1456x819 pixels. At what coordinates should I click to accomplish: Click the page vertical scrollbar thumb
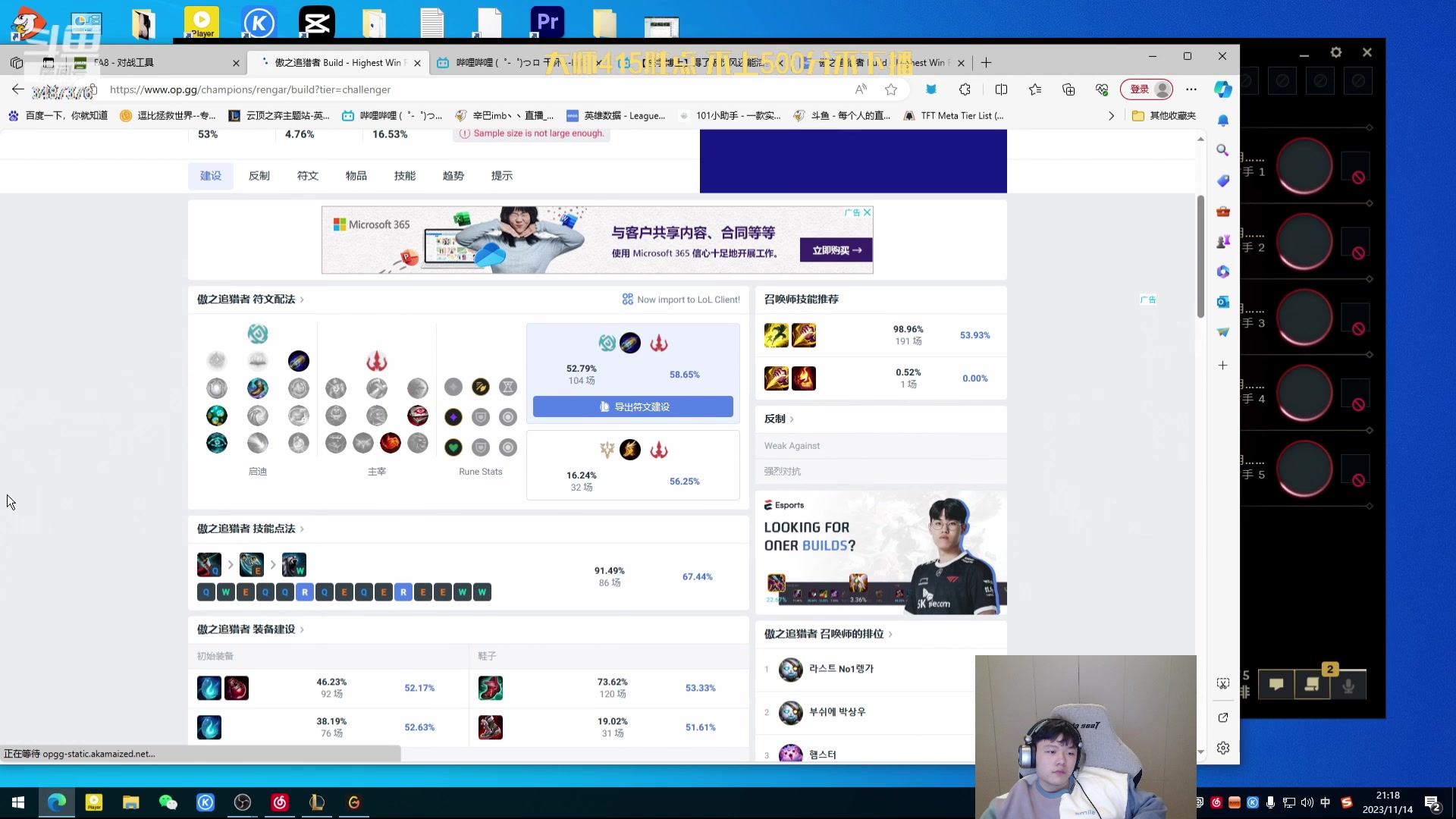[x=1200, y=258]
